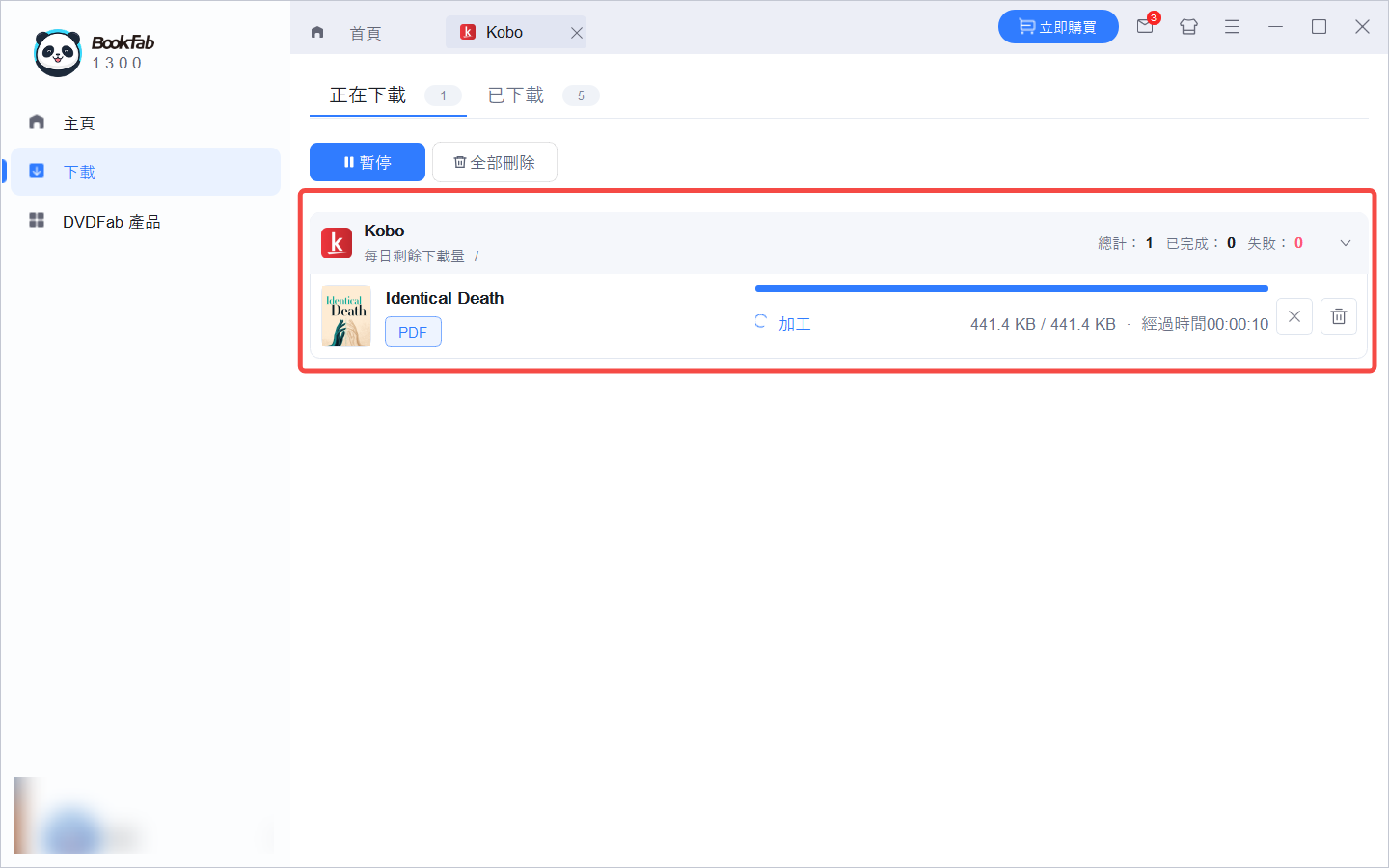Click the Identical Death title text

(x=445, y=298)
